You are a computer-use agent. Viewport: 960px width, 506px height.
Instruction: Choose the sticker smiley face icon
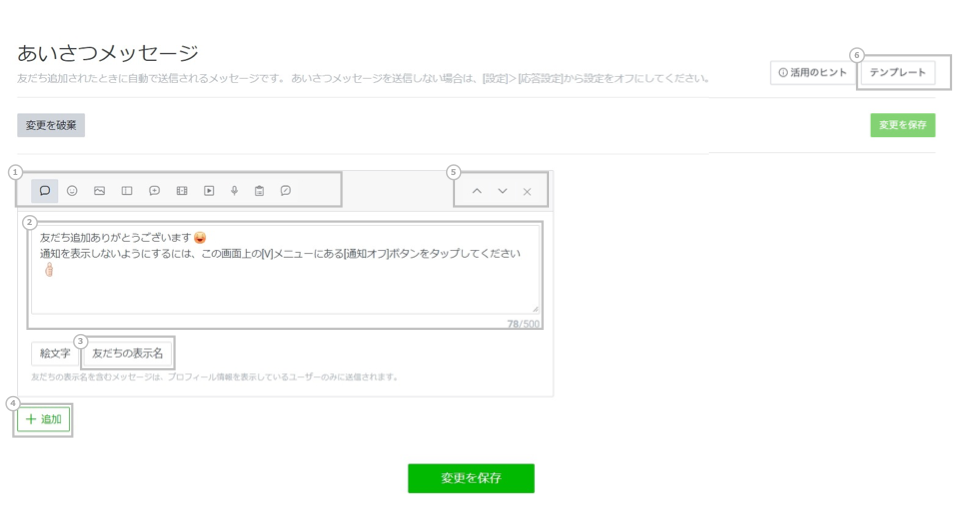[72, 190]
